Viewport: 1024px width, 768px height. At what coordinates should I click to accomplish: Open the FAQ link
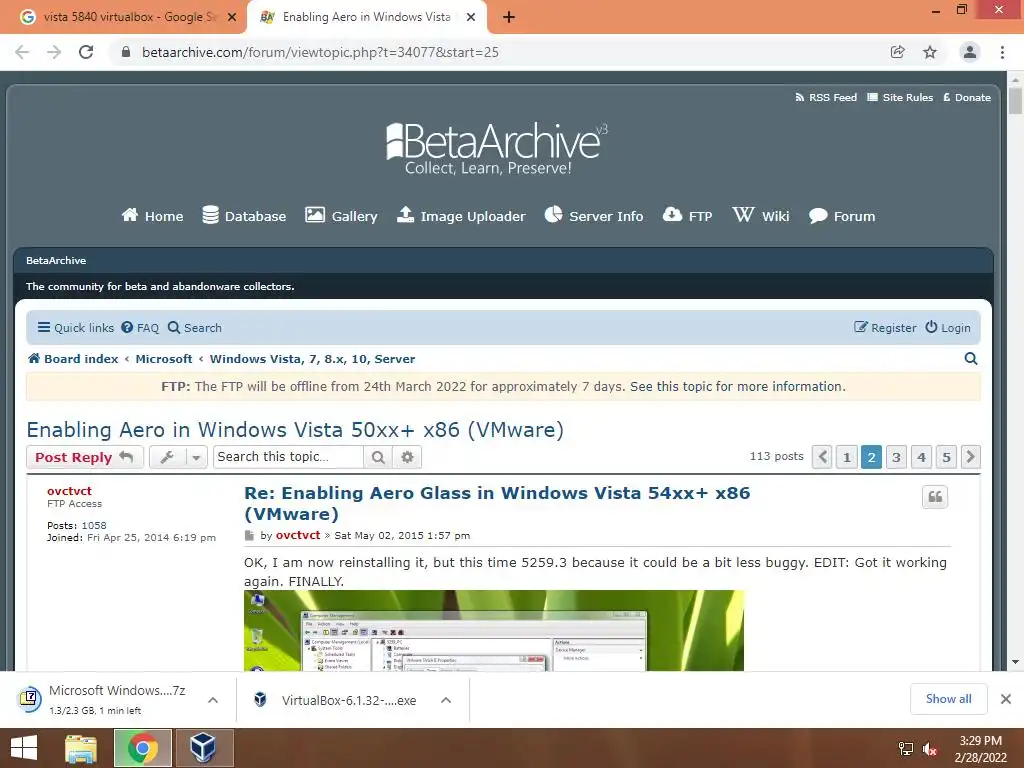140,328
